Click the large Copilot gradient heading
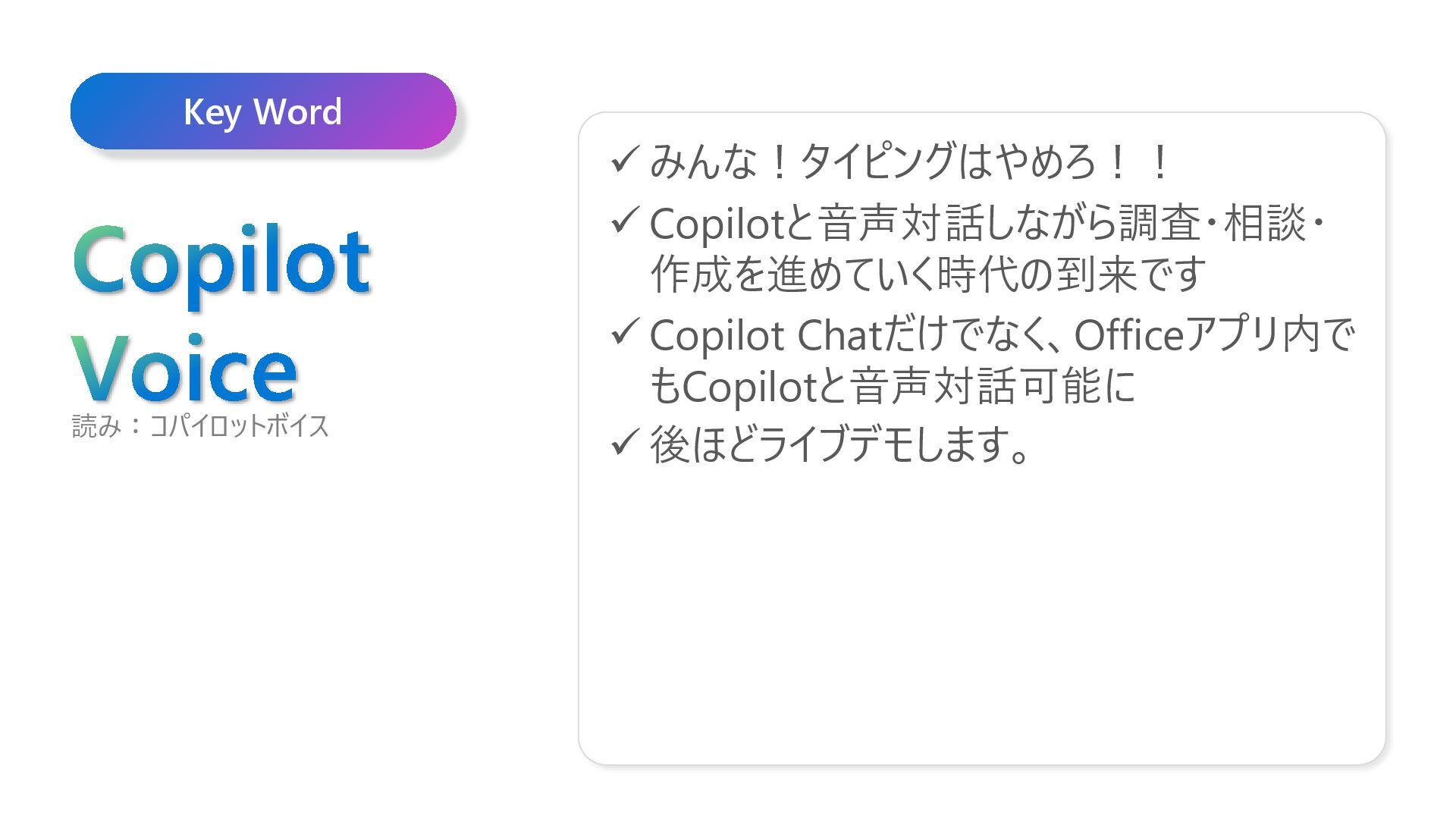The width and height of the screenshot is (1456, 819). tap(221, 262)
